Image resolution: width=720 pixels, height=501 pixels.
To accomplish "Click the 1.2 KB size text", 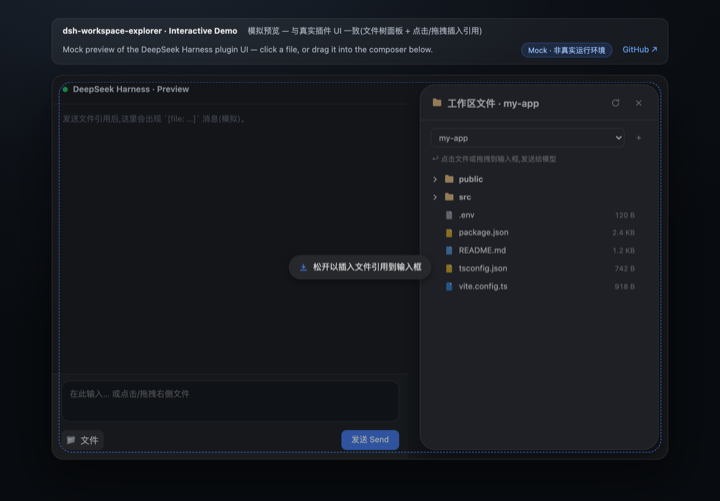I will click(623, 251).
